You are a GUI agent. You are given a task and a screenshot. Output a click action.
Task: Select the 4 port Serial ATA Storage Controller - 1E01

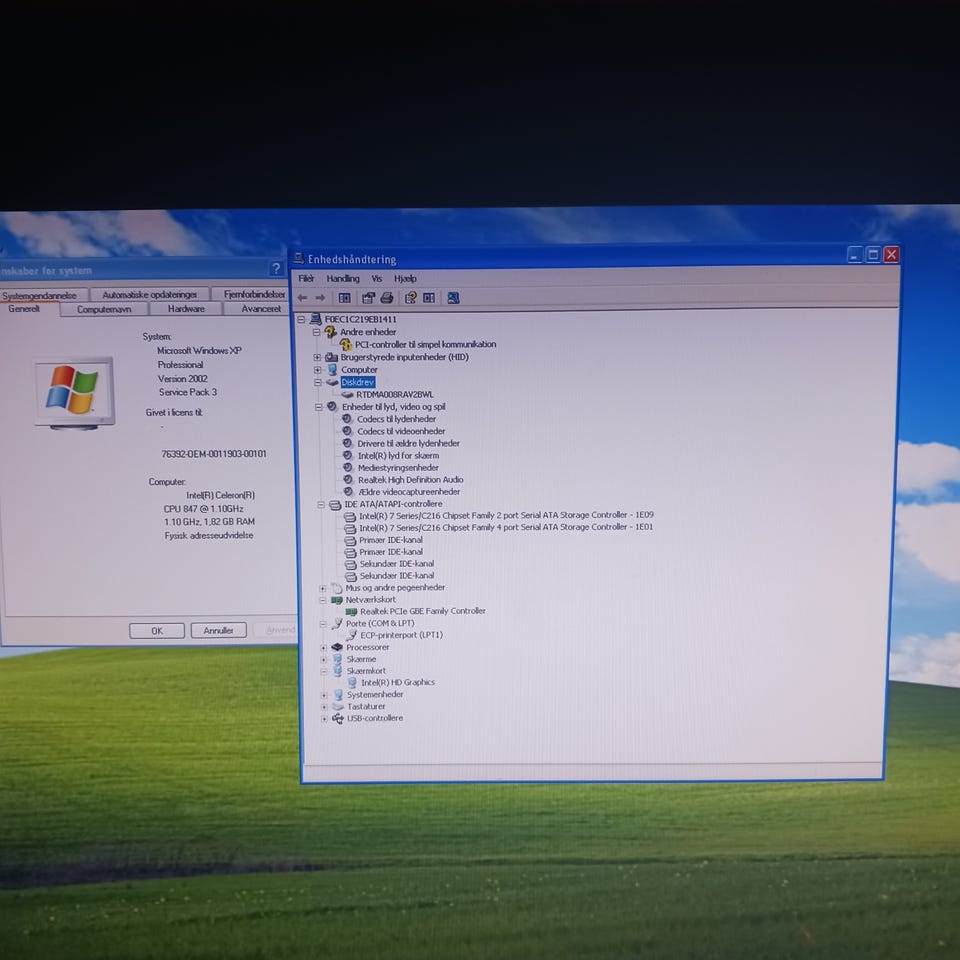click(x=506, y=527)
